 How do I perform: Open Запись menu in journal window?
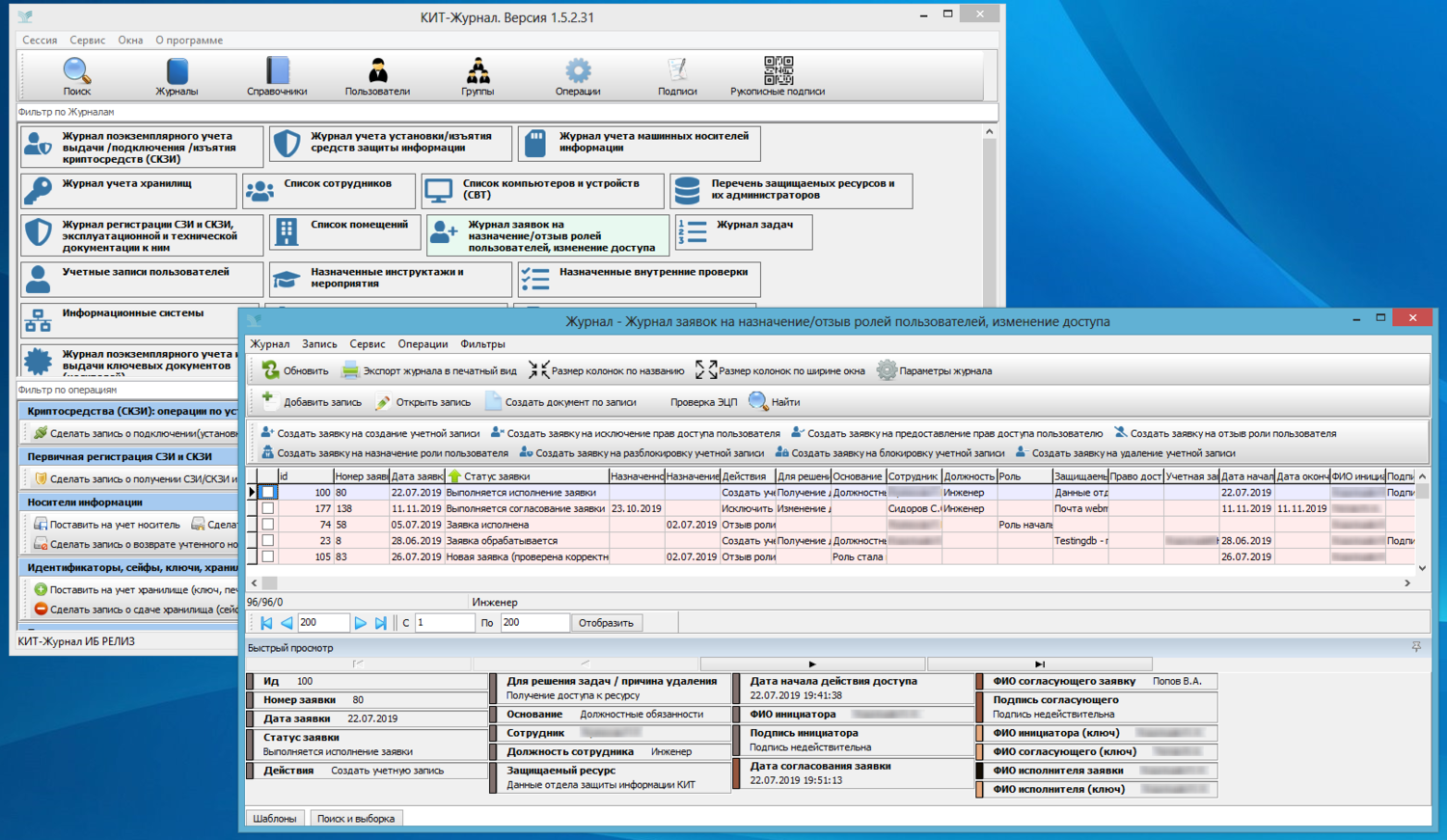(x=319, y=344)
